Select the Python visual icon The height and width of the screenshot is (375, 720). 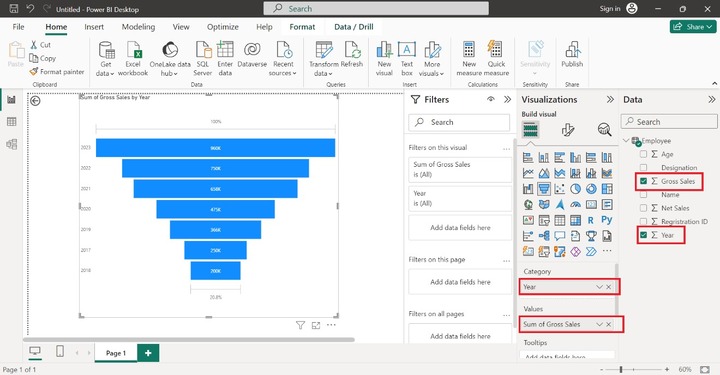click(607, 220)
